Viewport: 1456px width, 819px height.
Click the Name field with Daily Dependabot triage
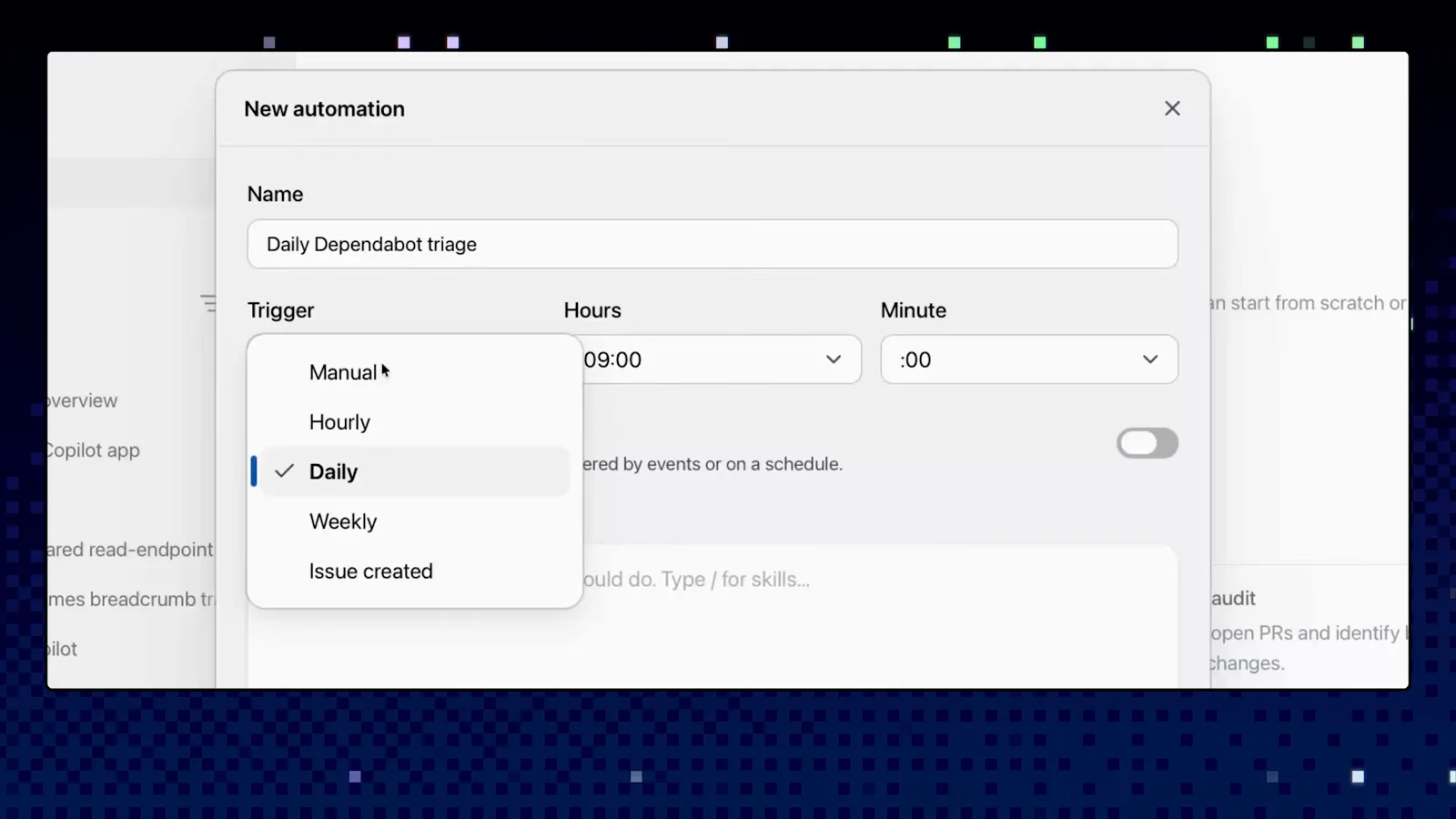[x=713, y=244]
